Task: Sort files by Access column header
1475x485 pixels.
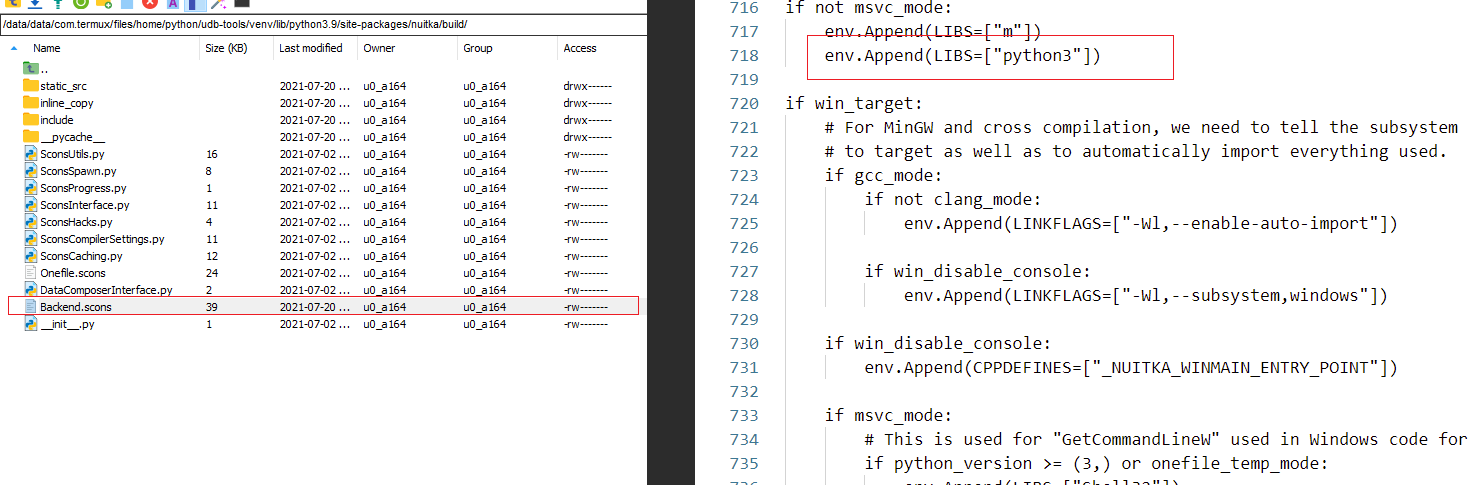Action: [x=580, y=48]
